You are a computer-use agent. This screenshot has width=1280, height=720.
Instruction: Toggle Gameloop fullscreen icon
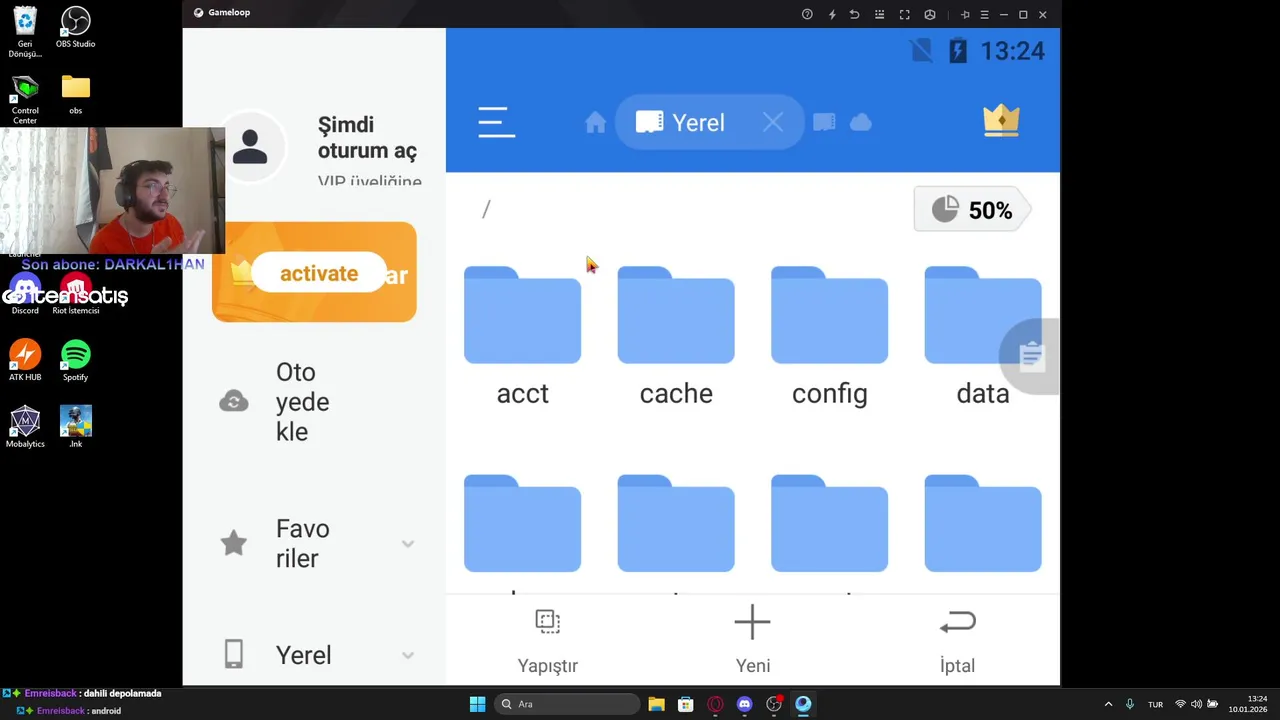coord(905,14)
